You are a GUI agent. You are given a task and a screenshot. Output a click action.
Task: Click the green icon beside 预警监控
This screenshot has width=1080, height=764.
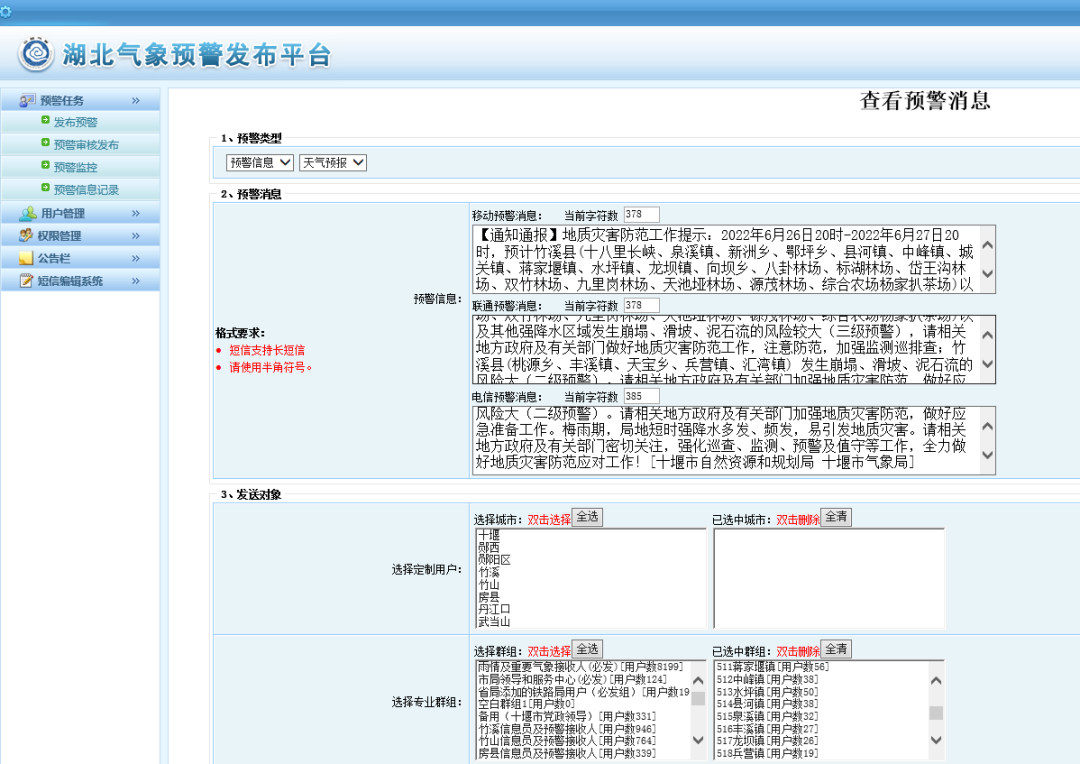tap(45, 166)
